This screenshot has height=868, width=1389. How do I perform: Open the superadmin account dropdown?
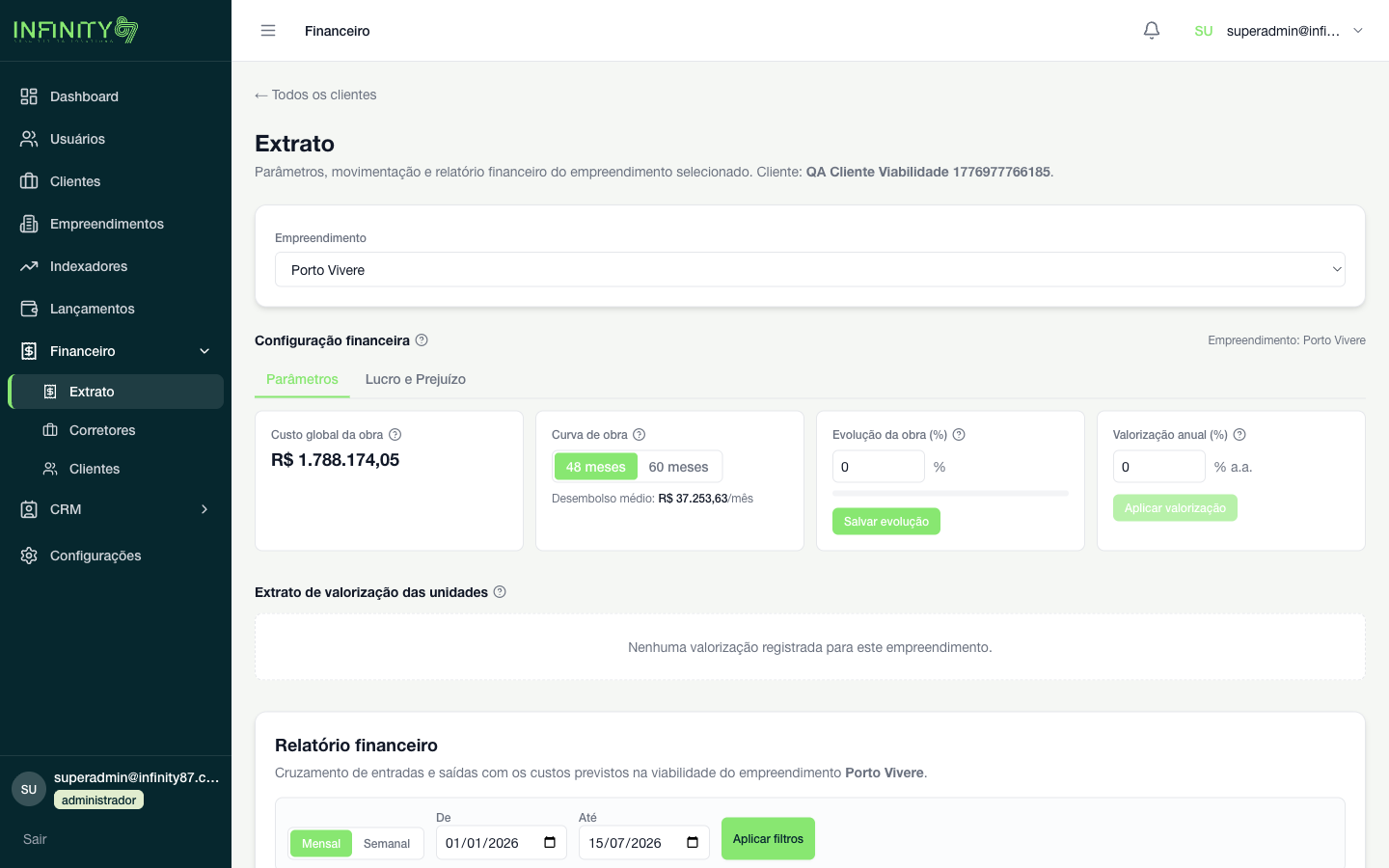coord(1279,31)
